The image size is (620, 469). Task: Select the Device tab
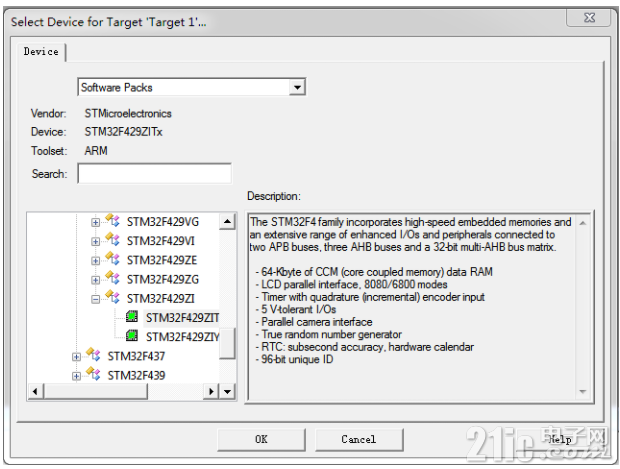(x=41, y=52)
